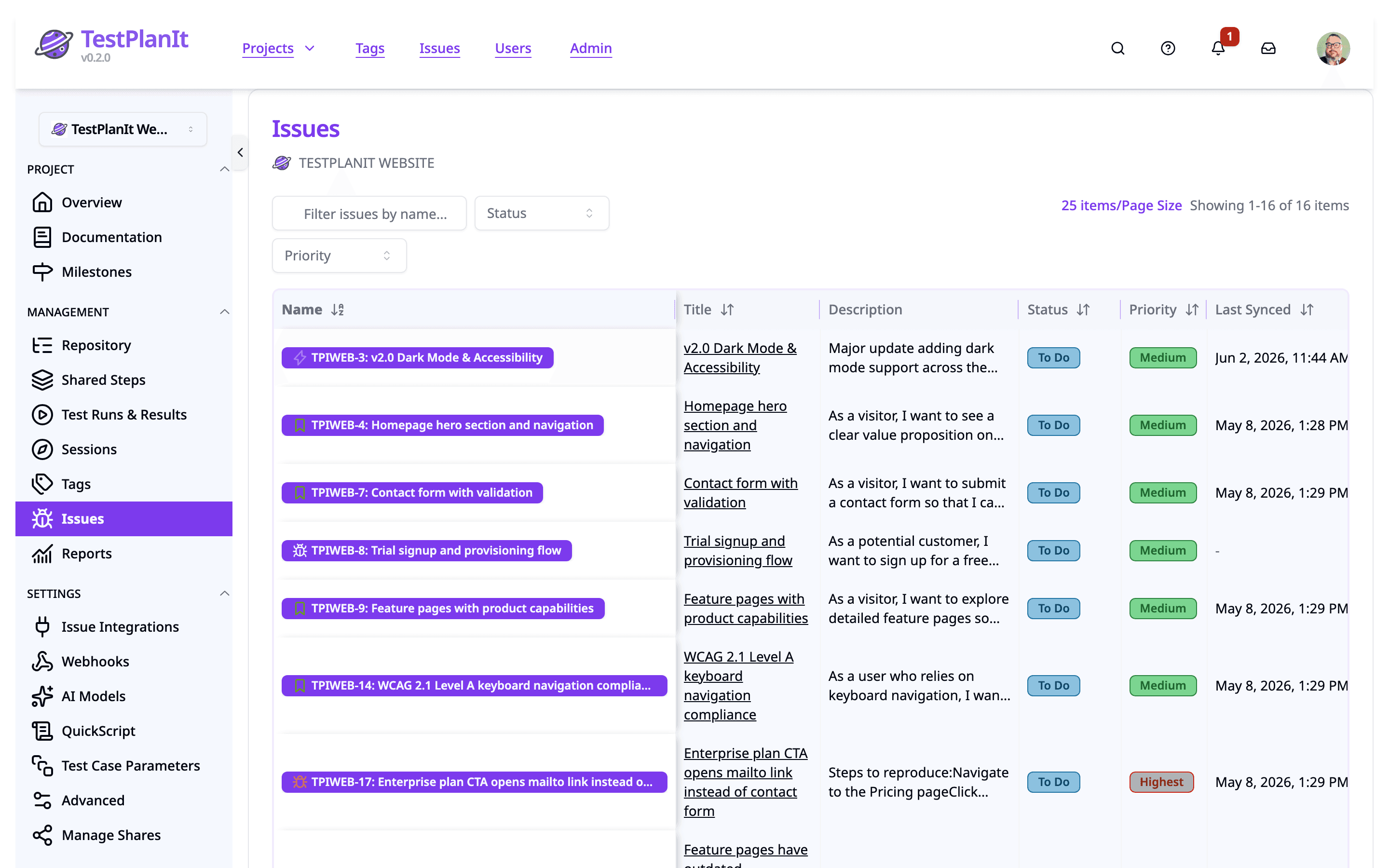This screenshot has height=868, width=1389.
Task: Sort by the Status column icon
Action: tap(1083, 310)
